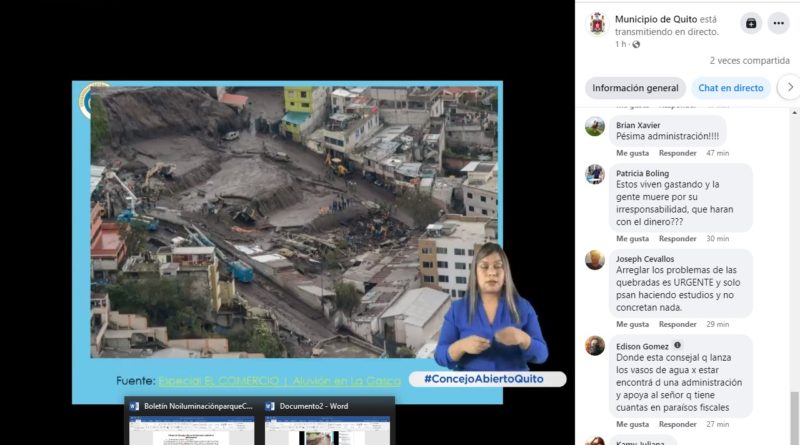Screen dimensions: 800x445
Task: Click the public globe privacy icon
Action: (x=636, y=44)
